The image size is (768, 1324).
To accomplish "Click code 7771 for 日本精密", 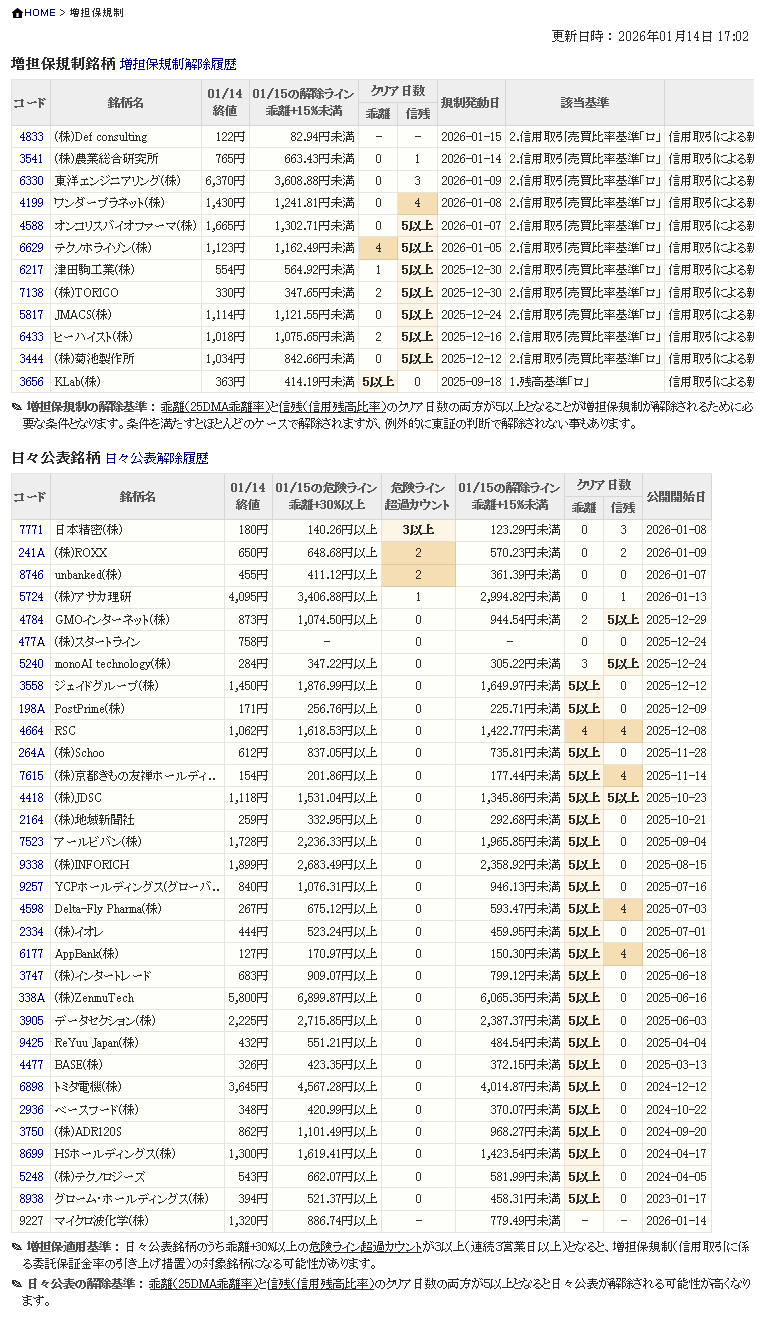I will pyautogui.click(x=31, y=530).
